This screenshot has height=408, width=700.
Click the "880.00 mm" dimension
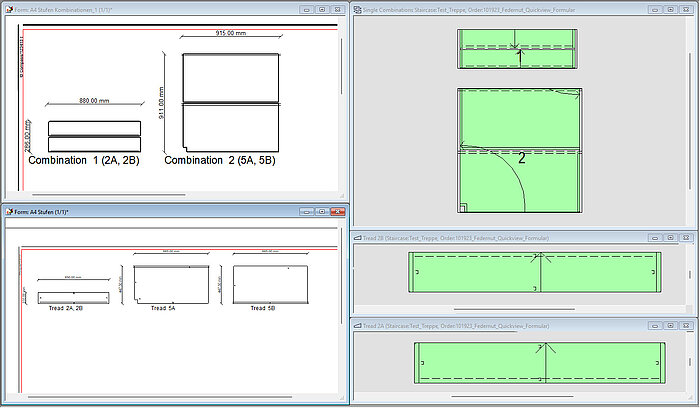[94, 100]
